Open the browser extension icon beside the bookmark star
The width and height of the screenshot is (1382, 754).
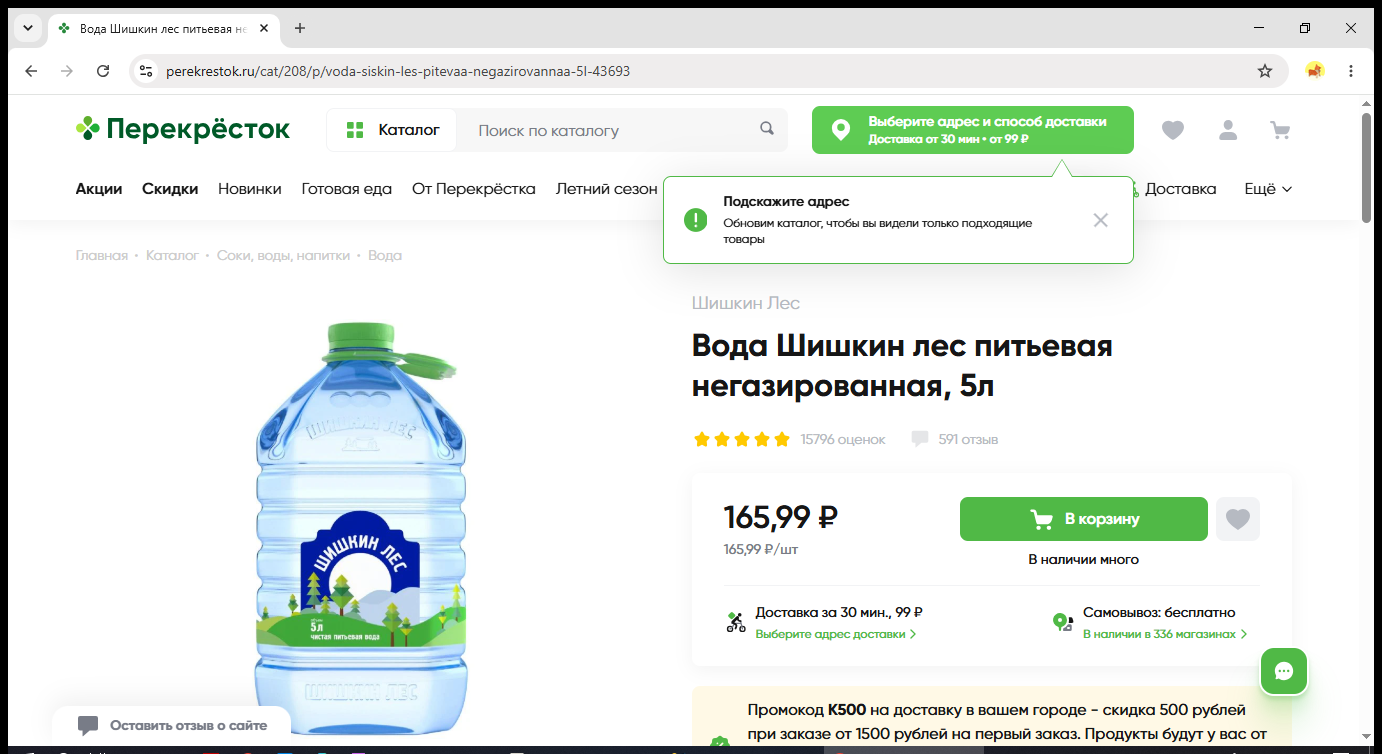pyautogui.click(x=1315, y=71)
